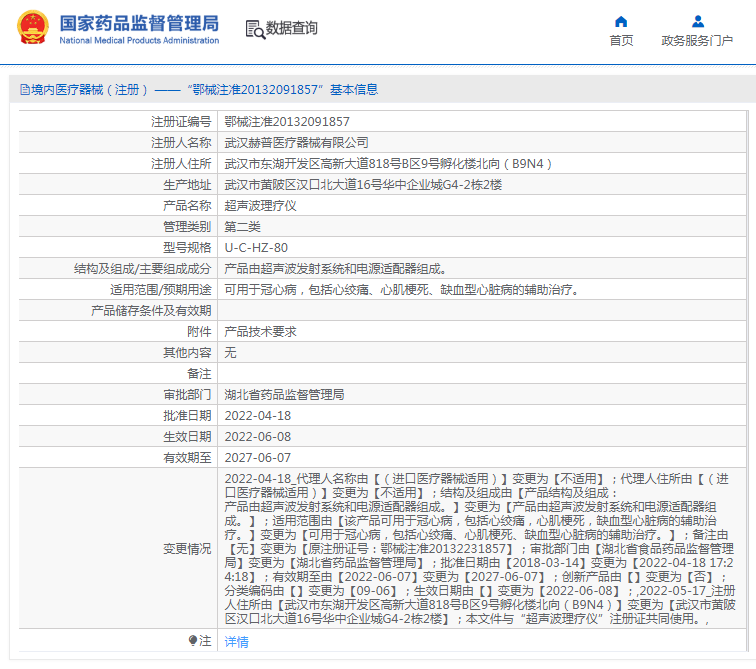Select registration number 鄂械注准20132091857 cell

pos(287,122)
